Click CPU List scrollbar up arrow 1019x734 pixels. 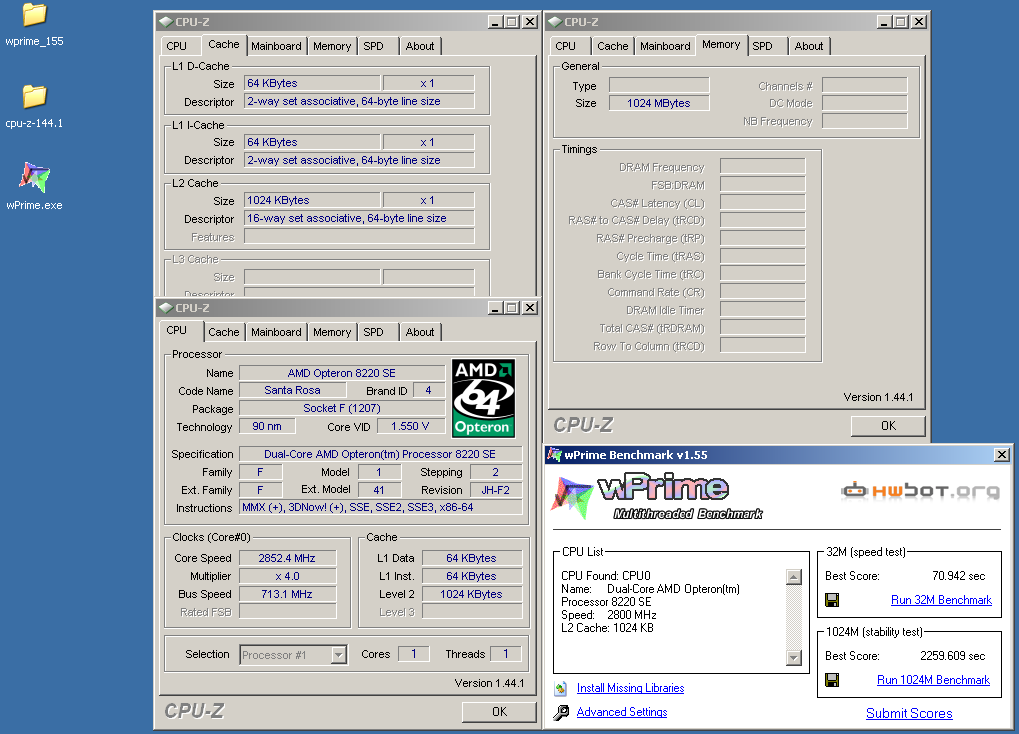pos(793,577)
